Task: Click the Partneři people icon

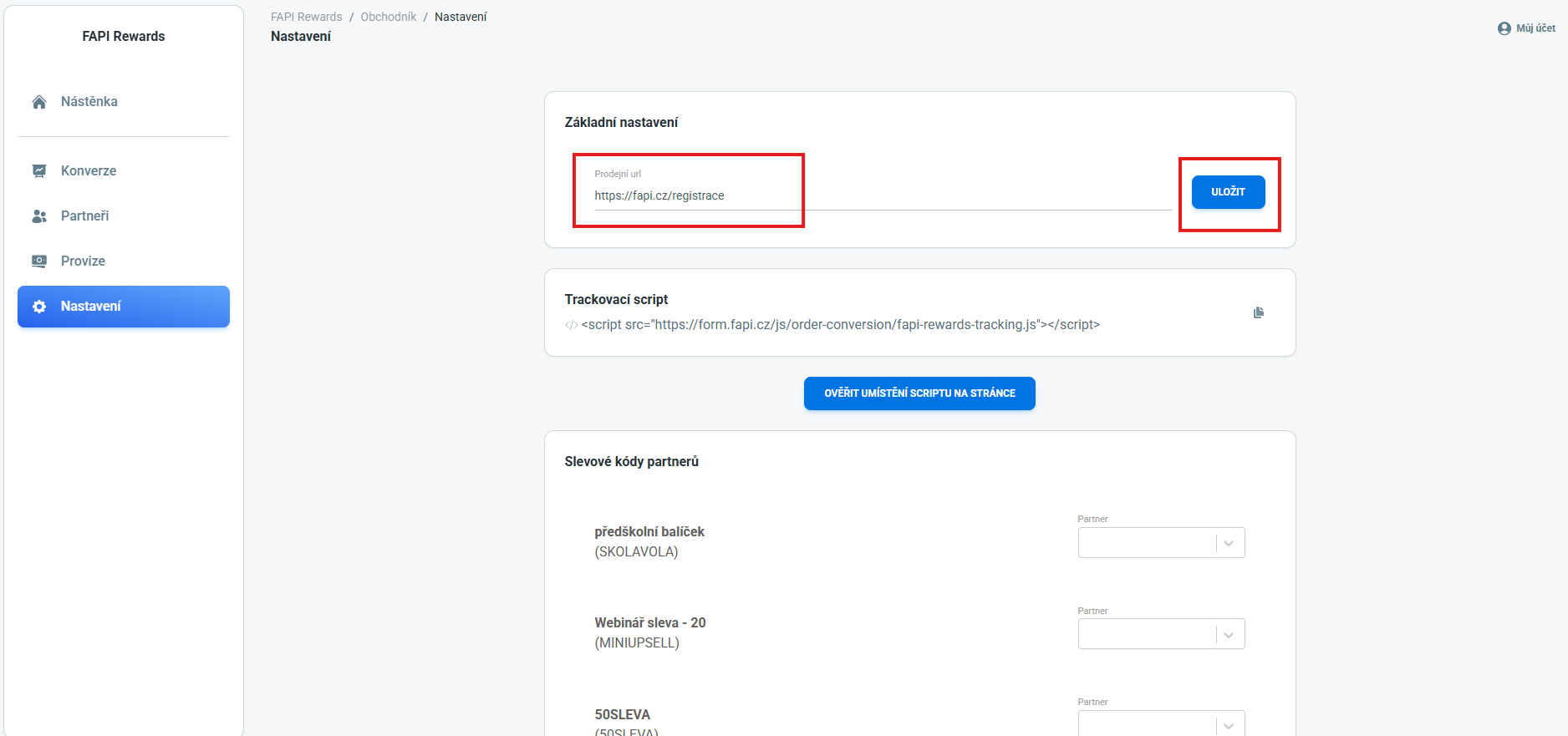Action: (39, 216)
